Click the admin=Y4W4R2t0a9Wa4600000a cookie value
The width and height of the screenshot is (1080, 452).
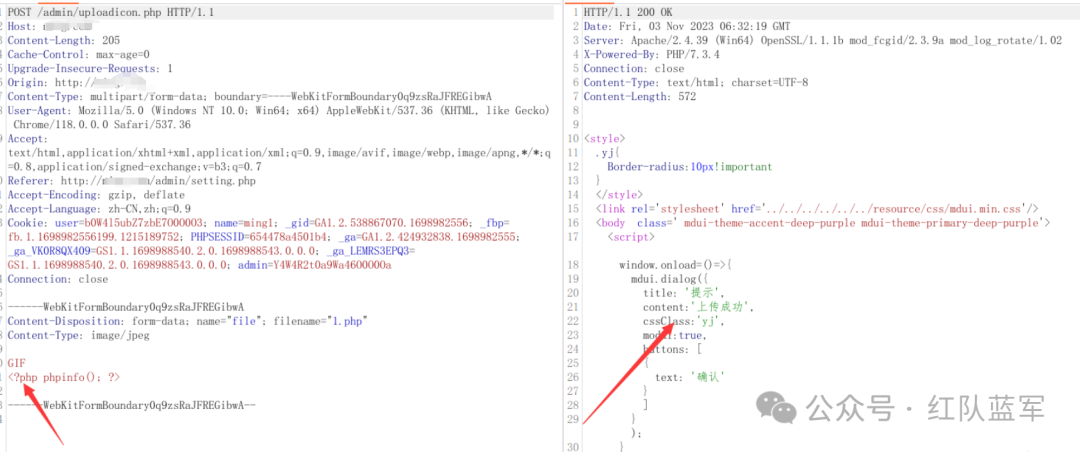click(315, 265)
